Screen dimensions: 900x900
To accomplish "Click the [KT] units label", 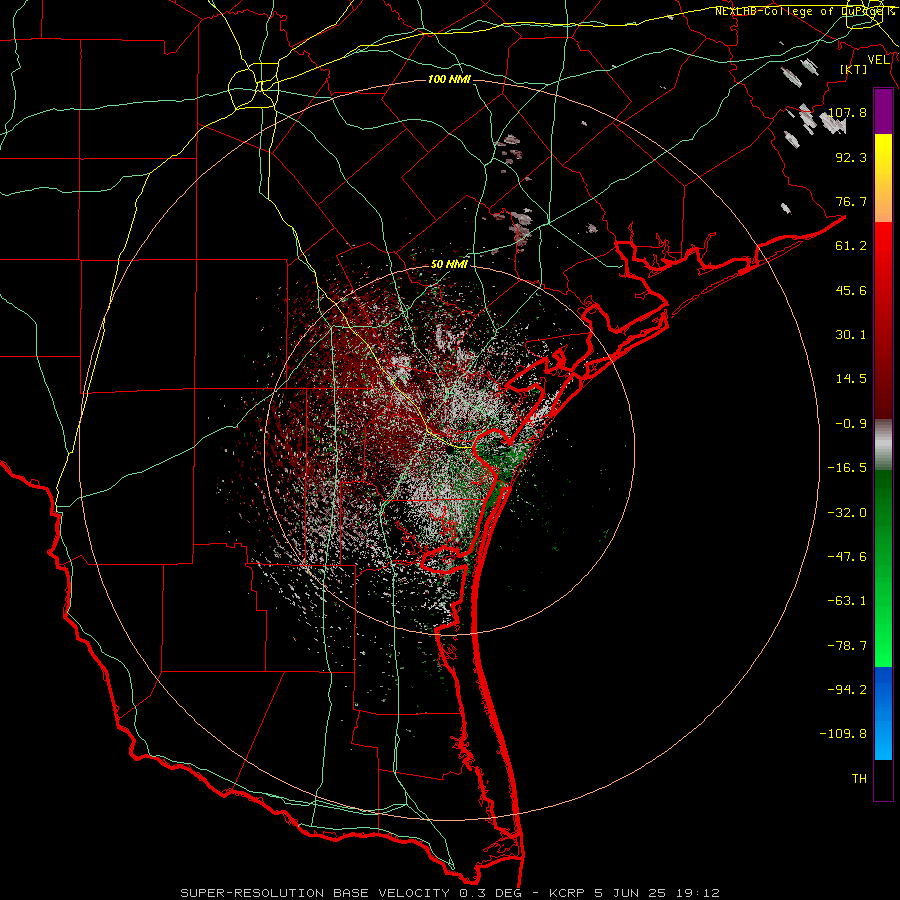I will click(x=854, y=69).
